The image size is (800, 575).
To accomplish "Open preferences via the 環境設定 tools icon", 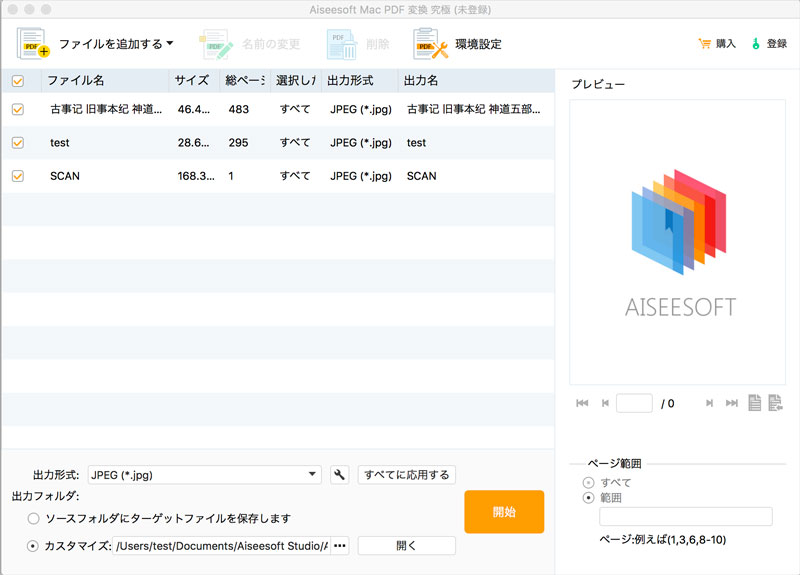I will pos(431,44).
